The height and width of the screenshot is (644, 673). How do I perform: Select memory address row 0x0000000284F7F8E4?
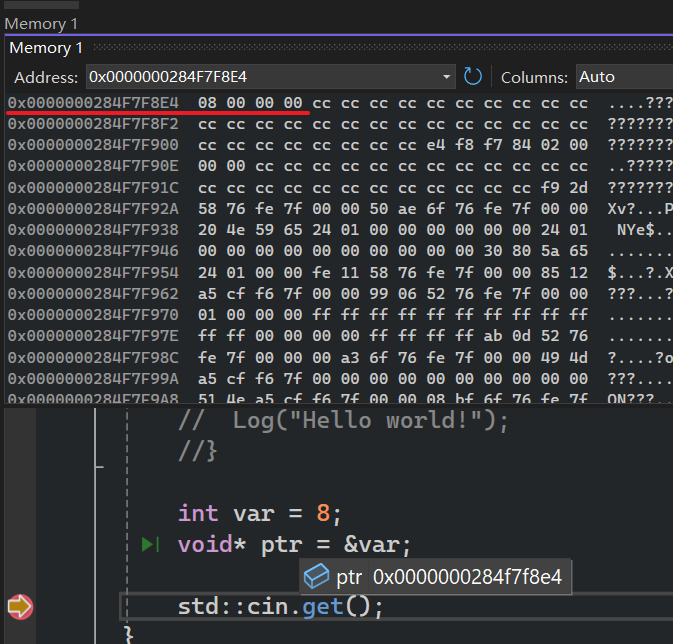[x=93, y=103]
